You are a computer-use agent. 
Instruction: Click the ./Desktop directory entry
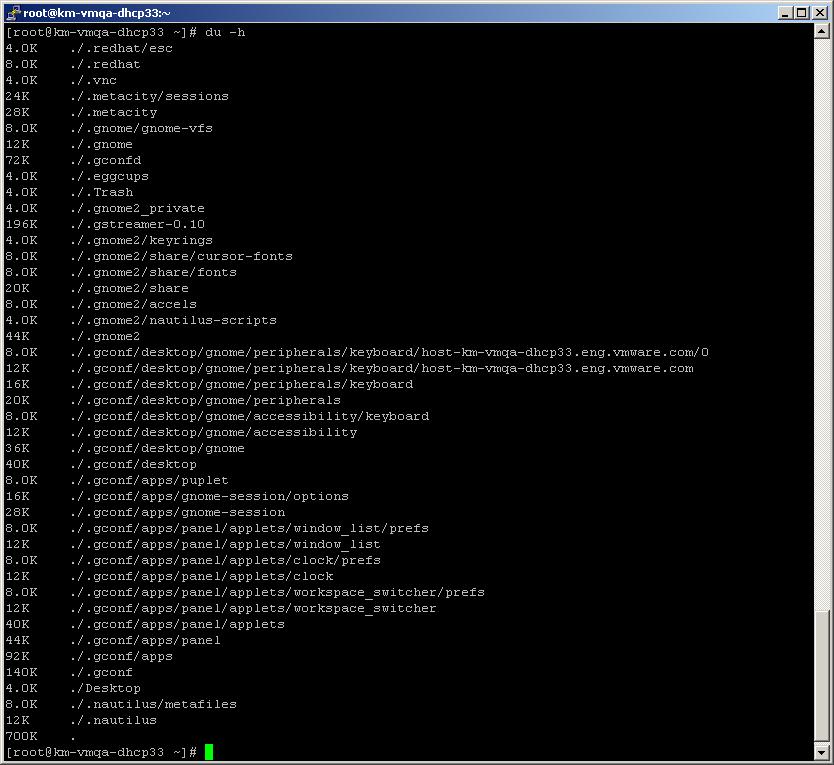[x=106, y=688]
